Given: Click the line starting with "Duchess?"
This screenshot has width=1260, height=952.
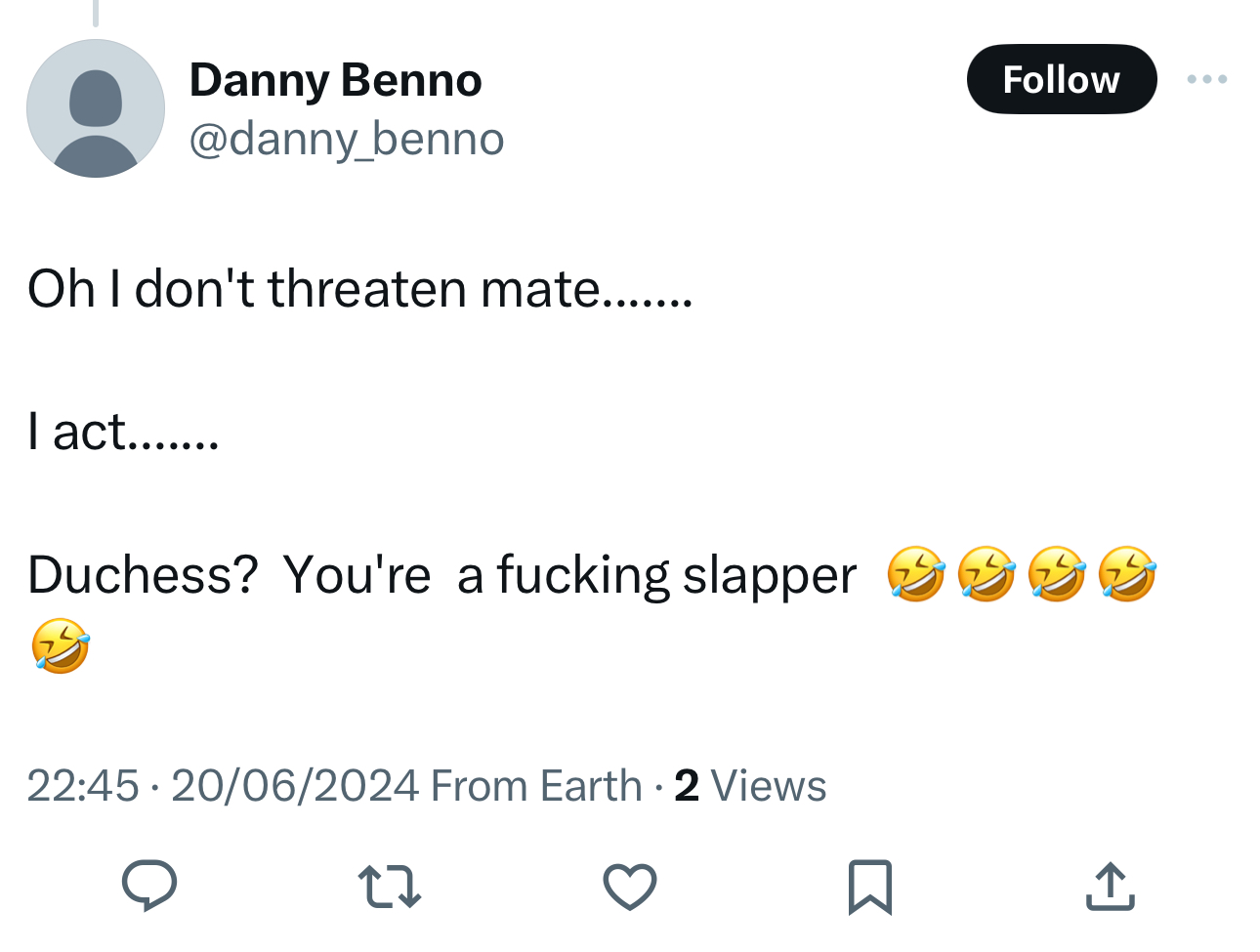Looking at the screenshot, I should pyautogui.click(x=441, y=574).
